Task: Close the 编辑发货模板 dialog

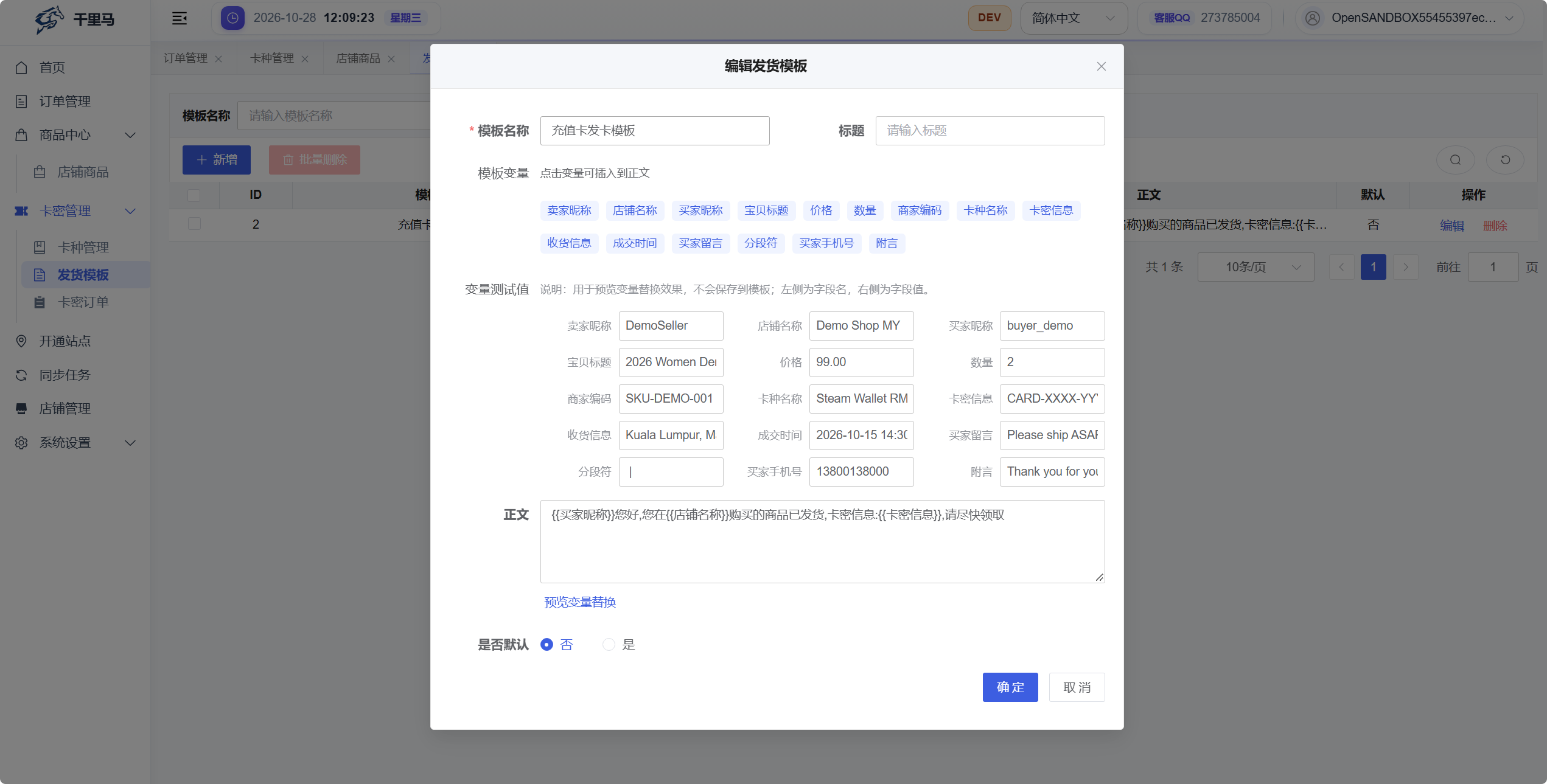Action: point(1101,66)
